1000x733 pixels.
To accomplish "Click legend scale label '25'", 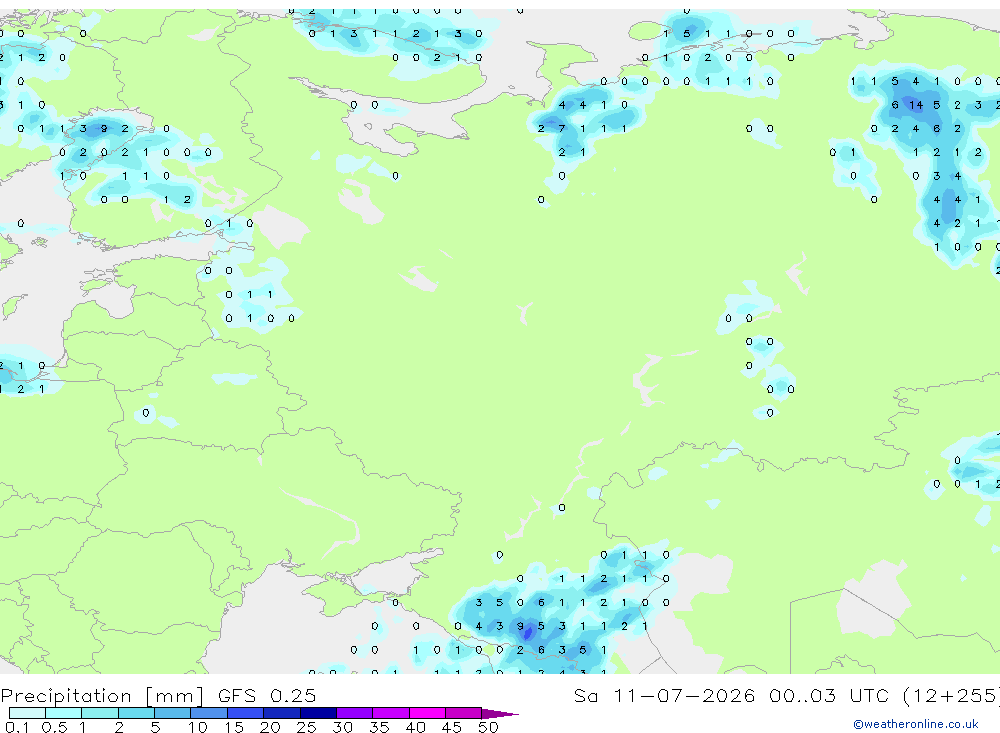I will click(306, 727).
